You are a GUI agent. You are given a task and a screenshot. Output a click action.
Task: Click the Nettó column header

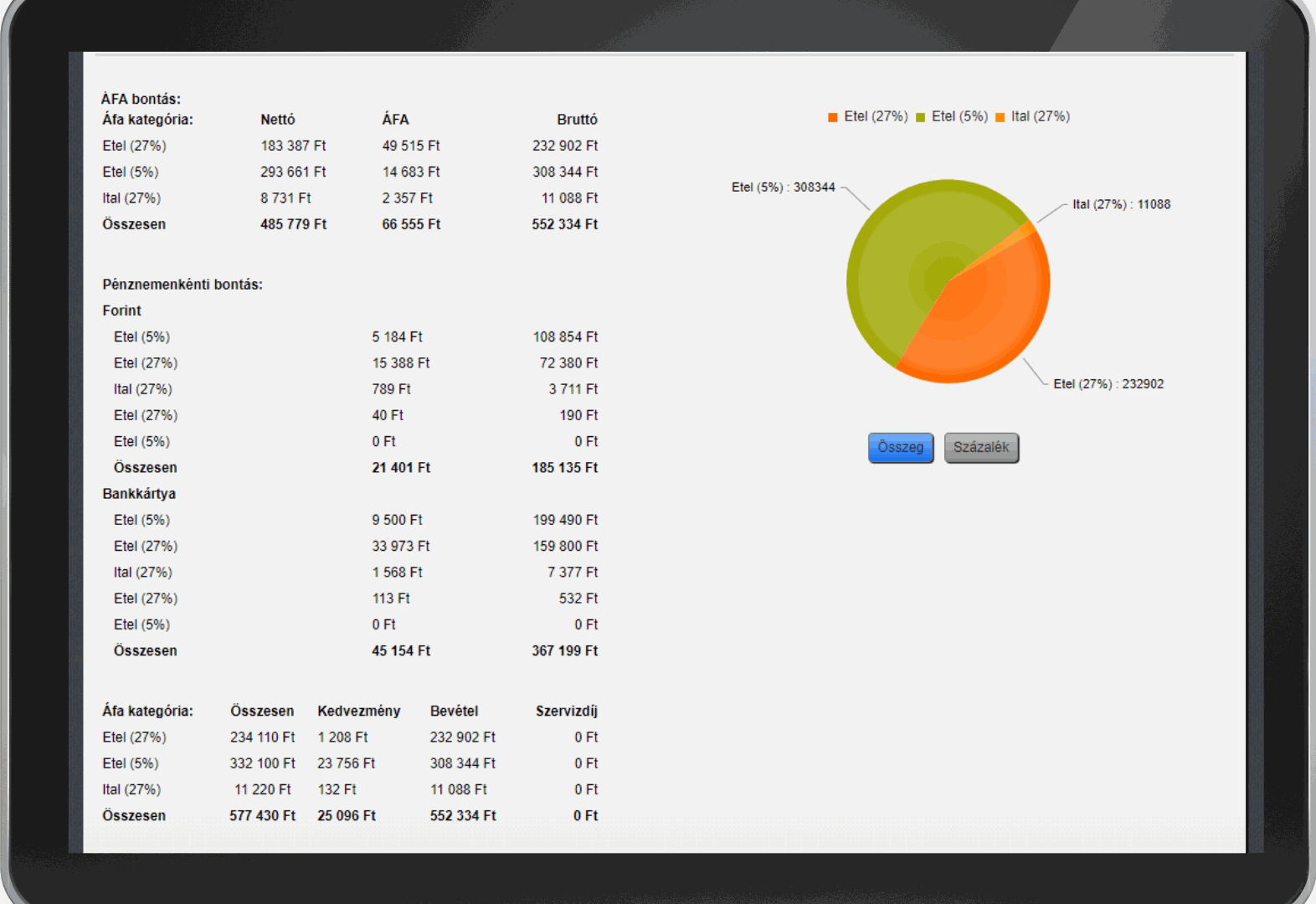pyautogui.click(x=277, y=120)
